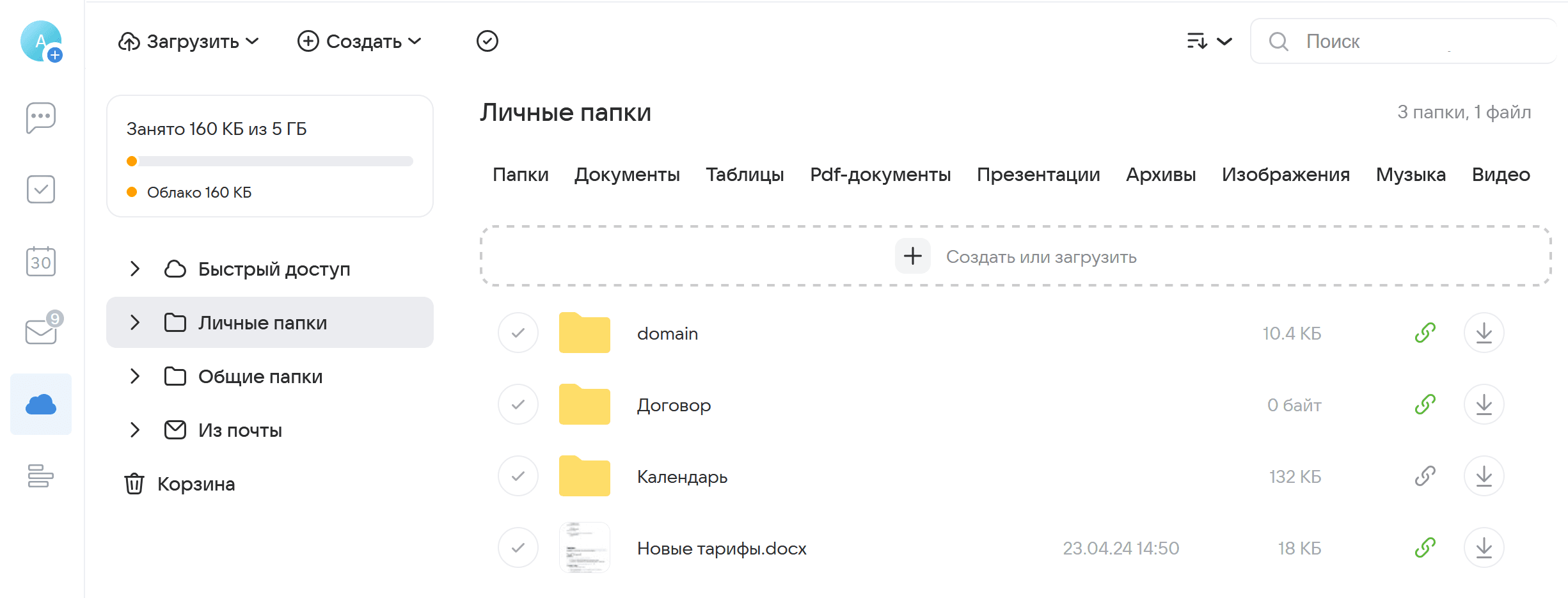The height and width of the screenshot is (598, 1568).
Task: Select the Календарь folder checkbox
Action: click(x=518, y=476)
